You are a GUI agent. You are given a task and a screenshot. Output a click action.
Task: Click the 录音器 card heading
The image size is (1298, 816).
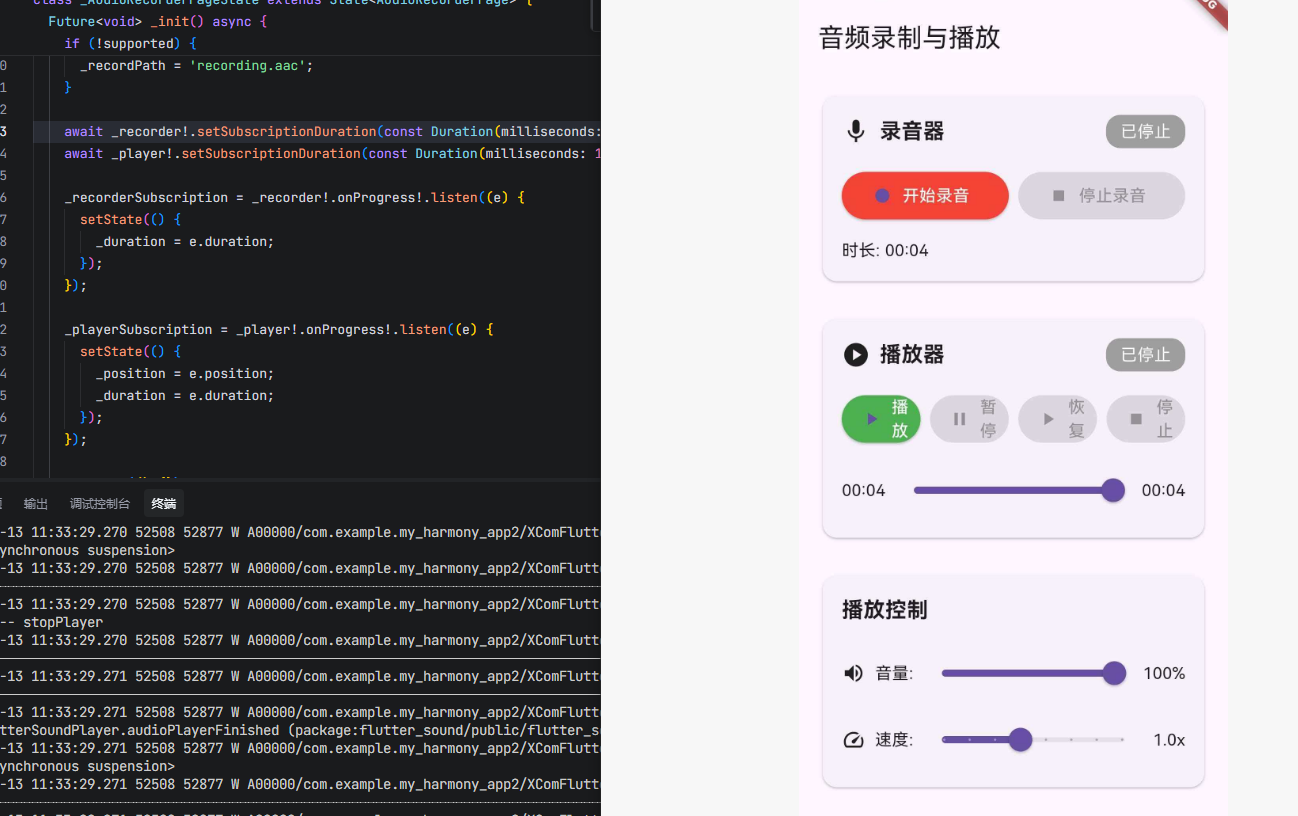coord(912,131)
